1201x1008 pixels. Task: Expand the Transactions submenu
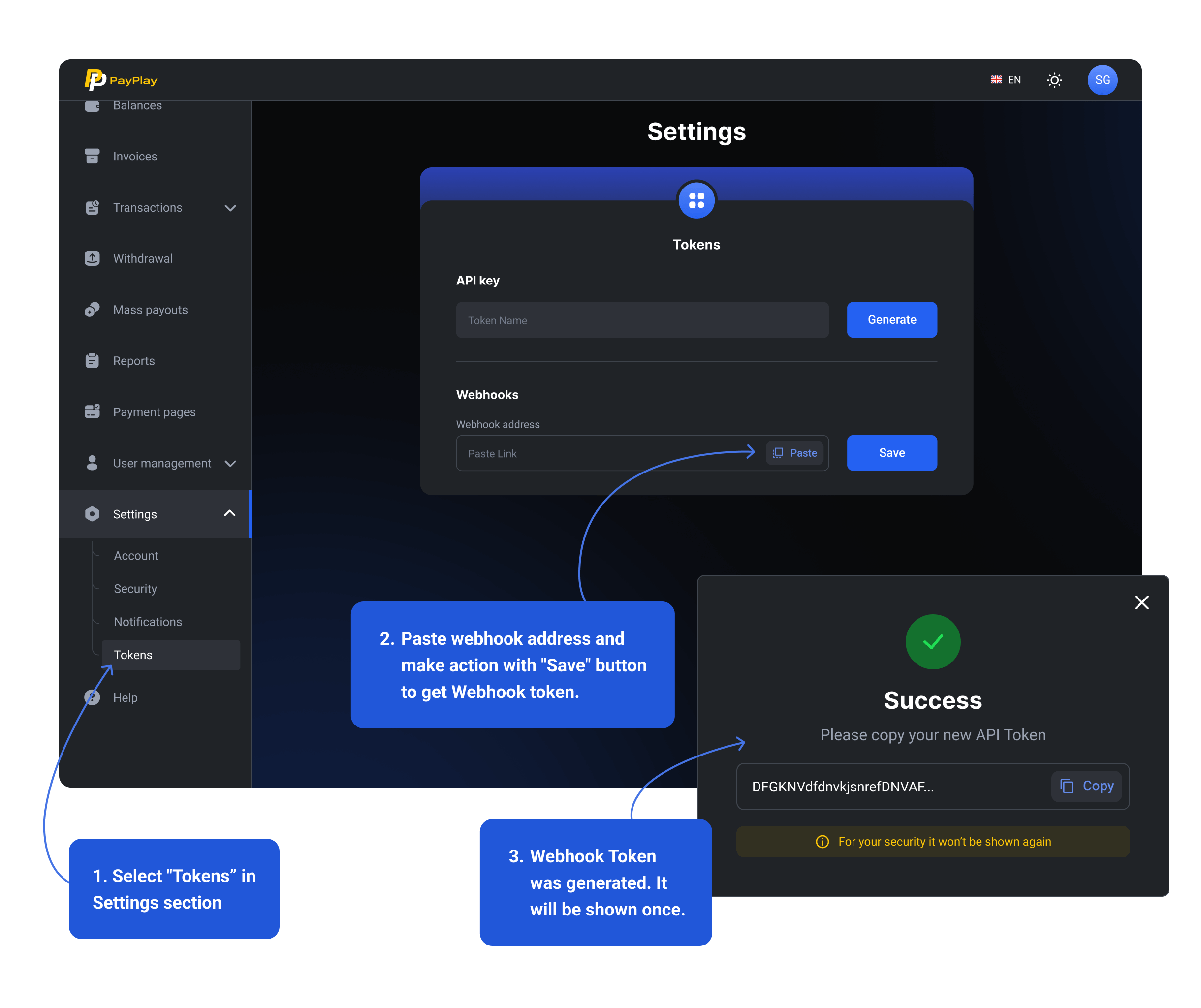(230, 208)
